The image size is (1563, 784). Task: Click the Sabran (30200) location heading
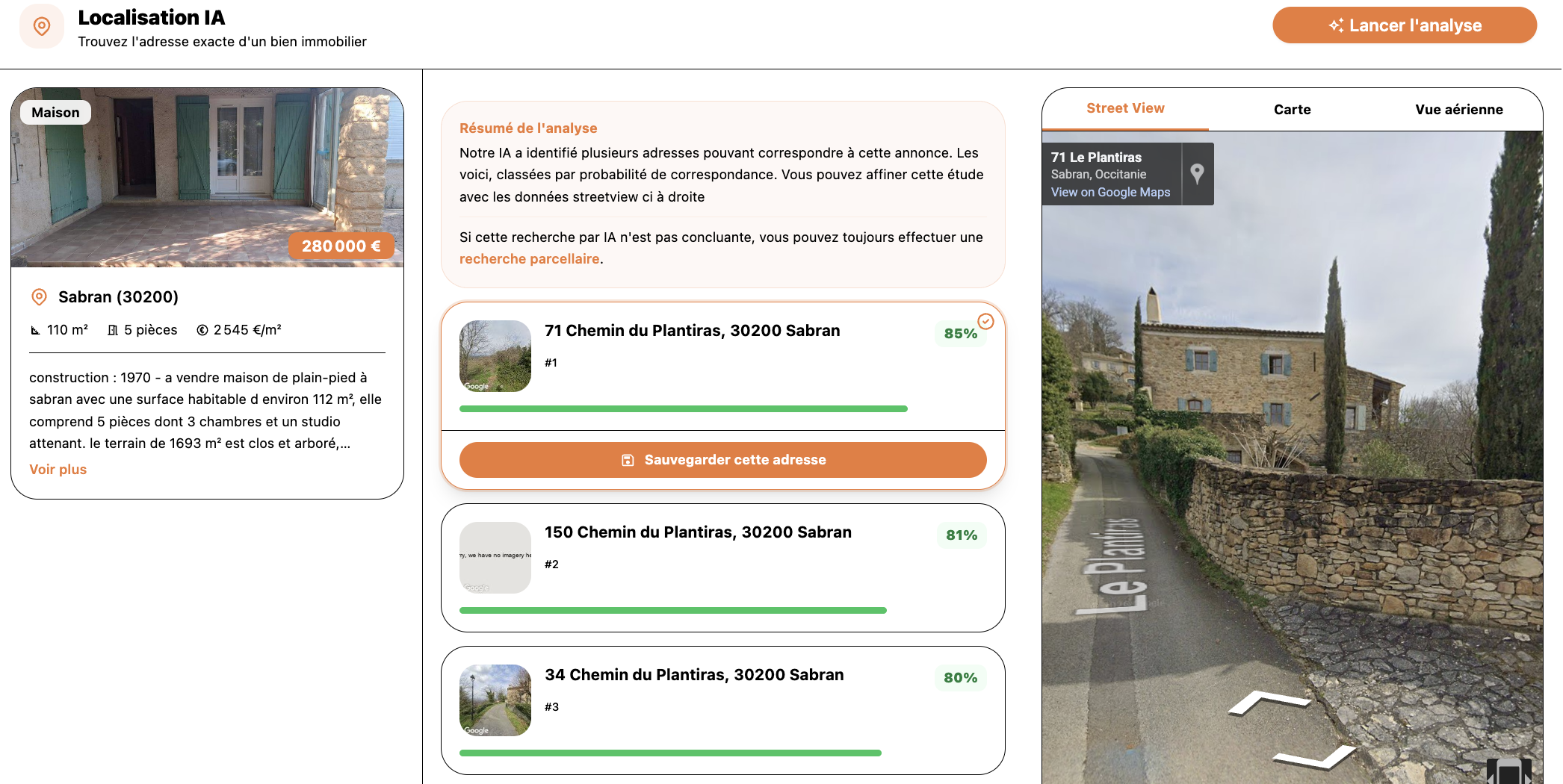[118, 297]
